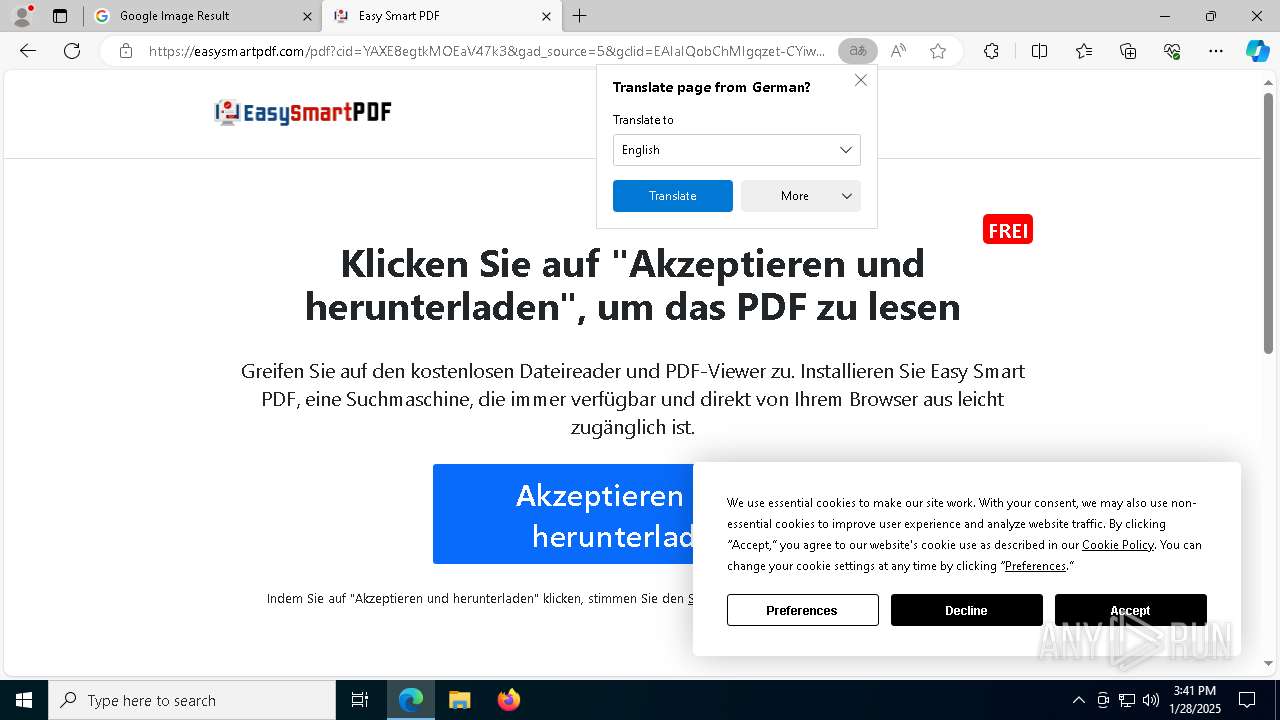Open Settings and more ellipsis menu
This screenshot has width=1280, height=720.
click(x=1216, y=51)
